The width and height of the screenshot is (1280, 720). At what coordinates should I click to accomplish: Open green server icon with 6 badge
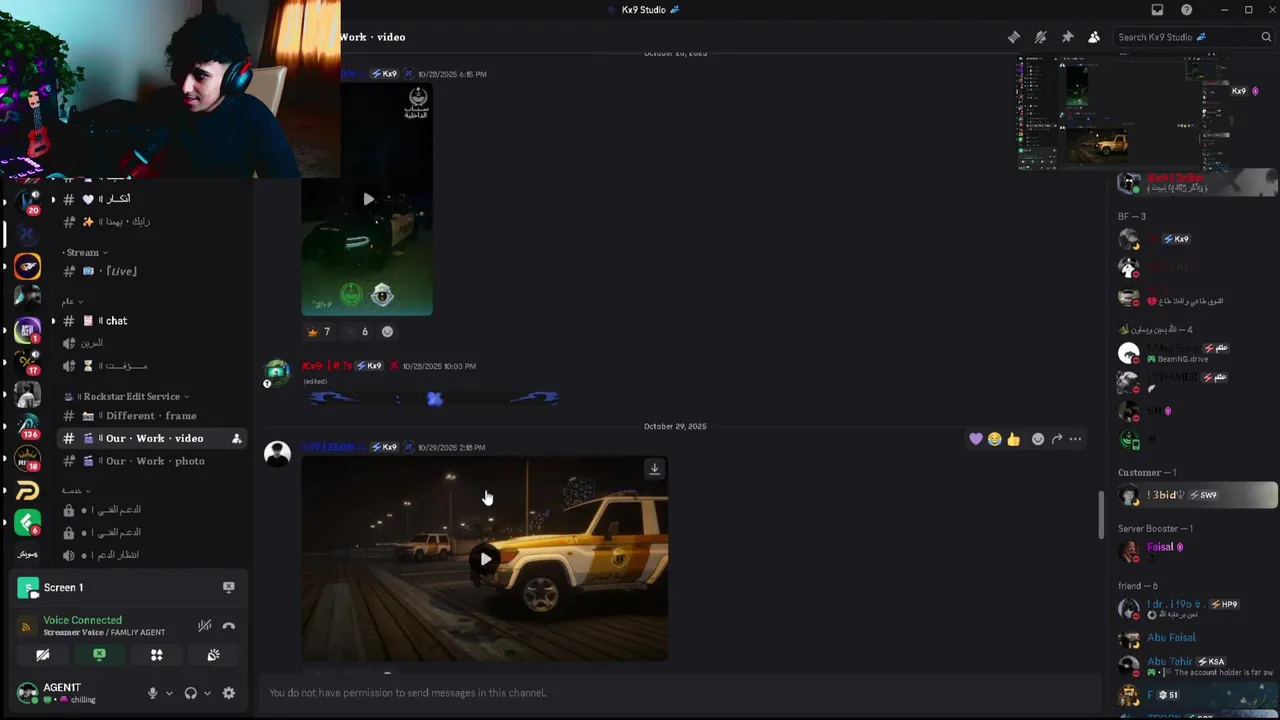pos(27,522)
